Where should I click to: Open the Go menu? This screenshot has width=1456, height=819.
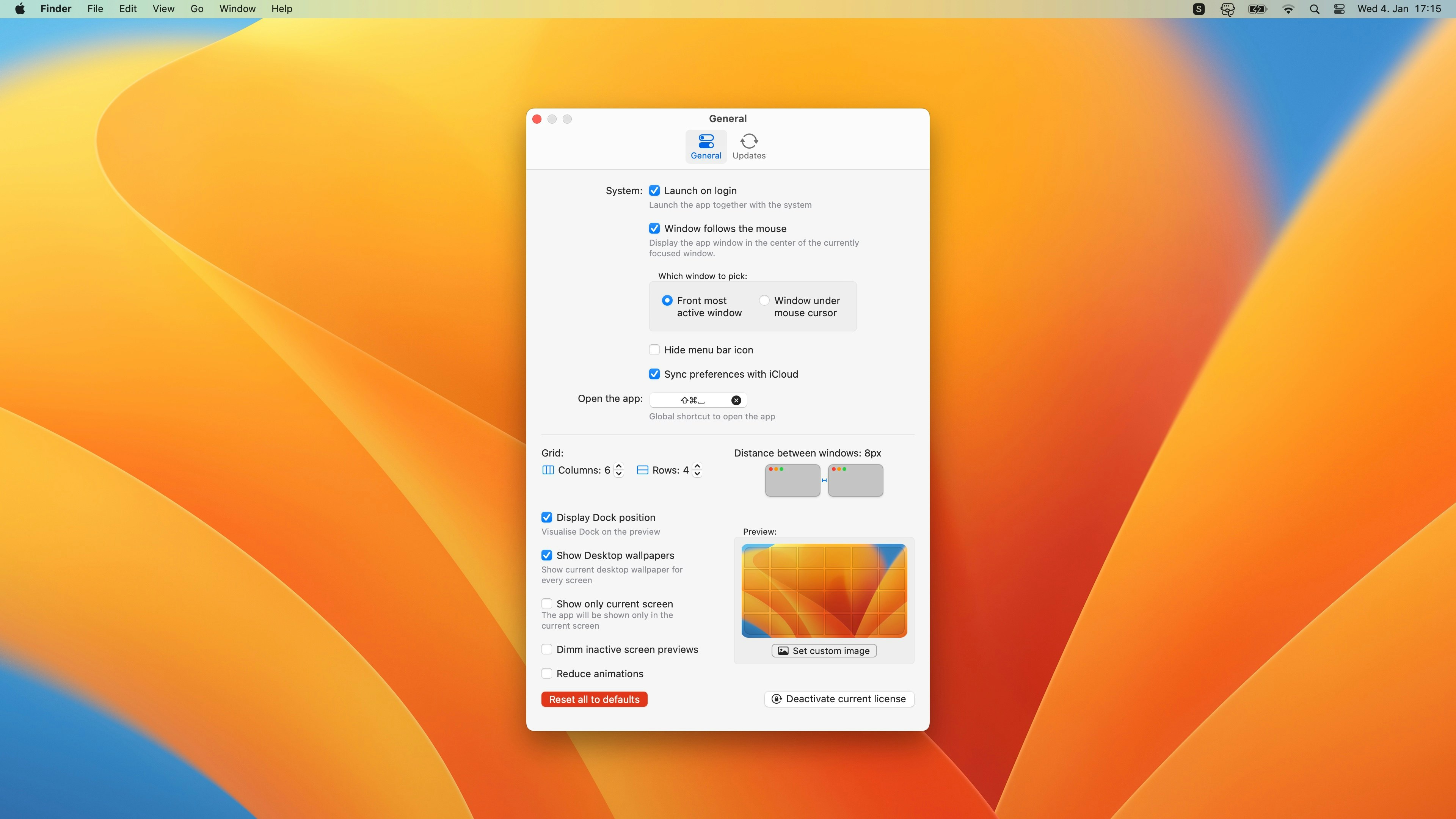[197, 9]
